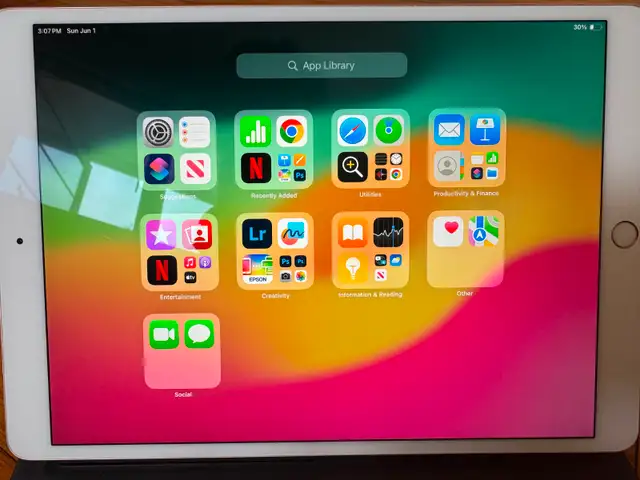Open the Settings app in Suggestions

click(x=158, y=132)
